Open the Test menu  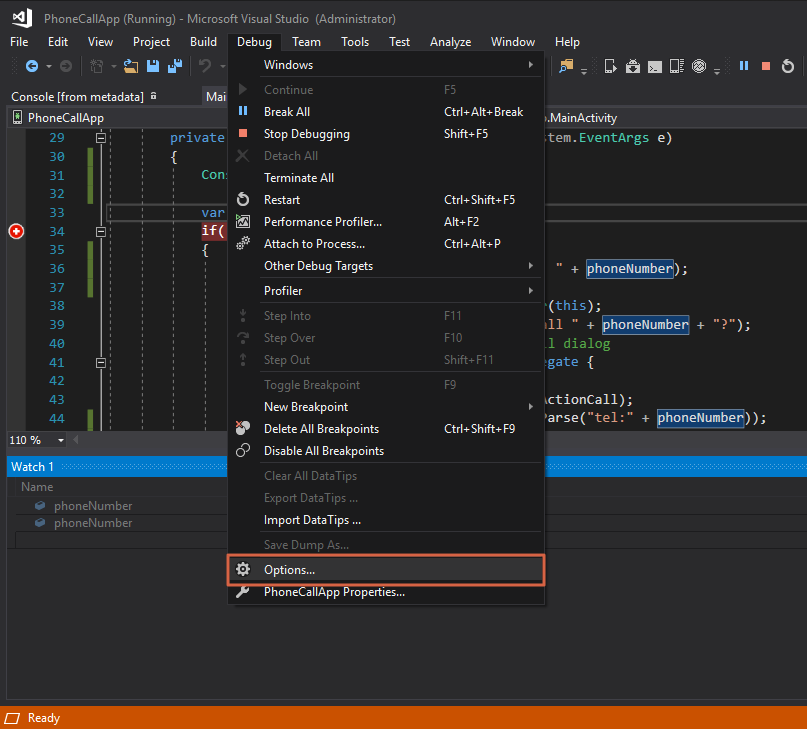[x=399, y=42]
